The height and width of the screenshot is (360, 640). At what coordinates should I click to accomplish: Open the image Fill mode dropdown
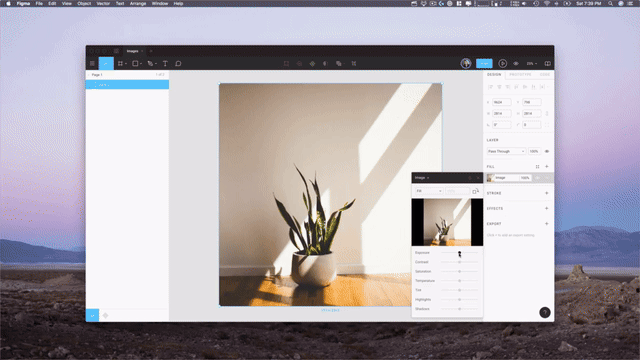click(x=429, y=191)
